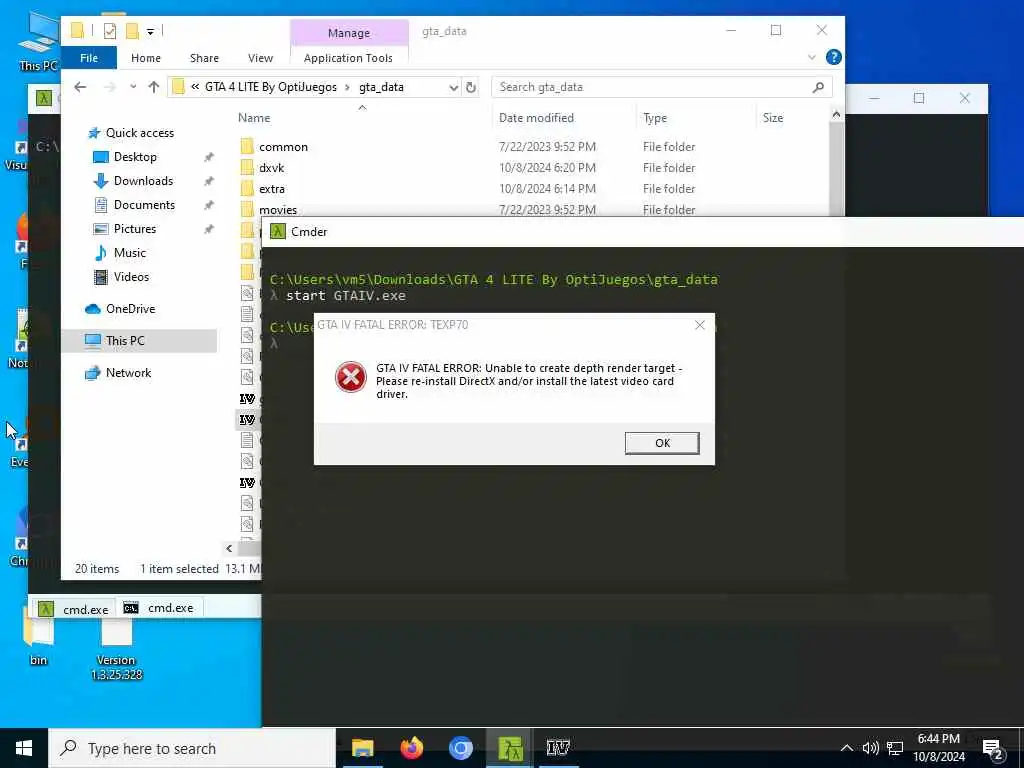Select the dxvk folder
Image resolution: width=1024 pixels, height=768 pixels.
coord(271,168)
